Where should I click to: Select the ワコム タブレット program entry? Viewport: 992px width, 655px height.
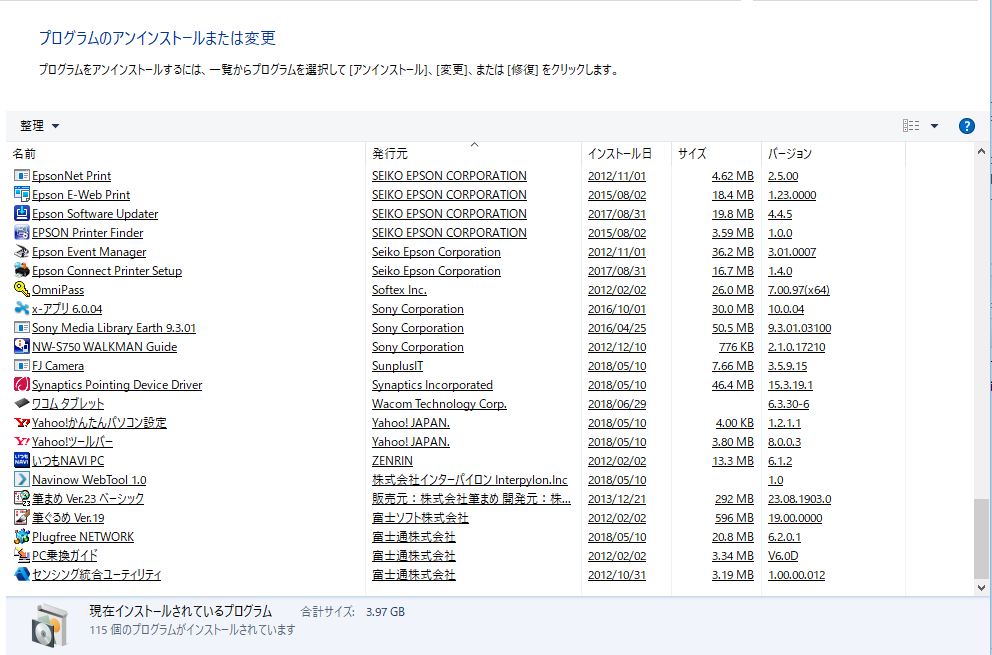click(x=67, y=404)
